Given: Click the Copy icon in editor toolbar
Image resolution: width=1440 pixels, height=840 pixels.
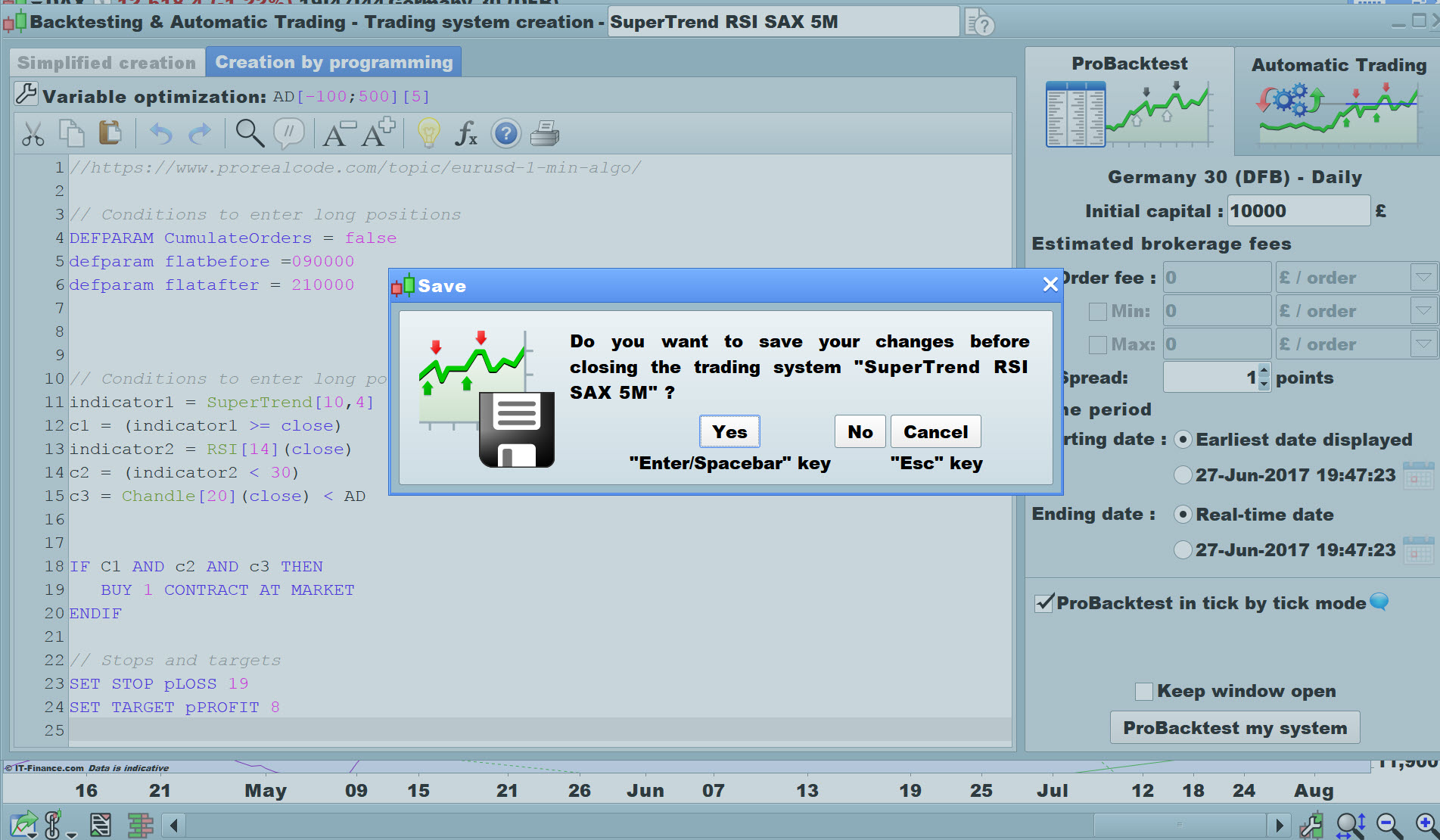Looking at the screenshot, I should pyautogui.click(x=71, y=133).
